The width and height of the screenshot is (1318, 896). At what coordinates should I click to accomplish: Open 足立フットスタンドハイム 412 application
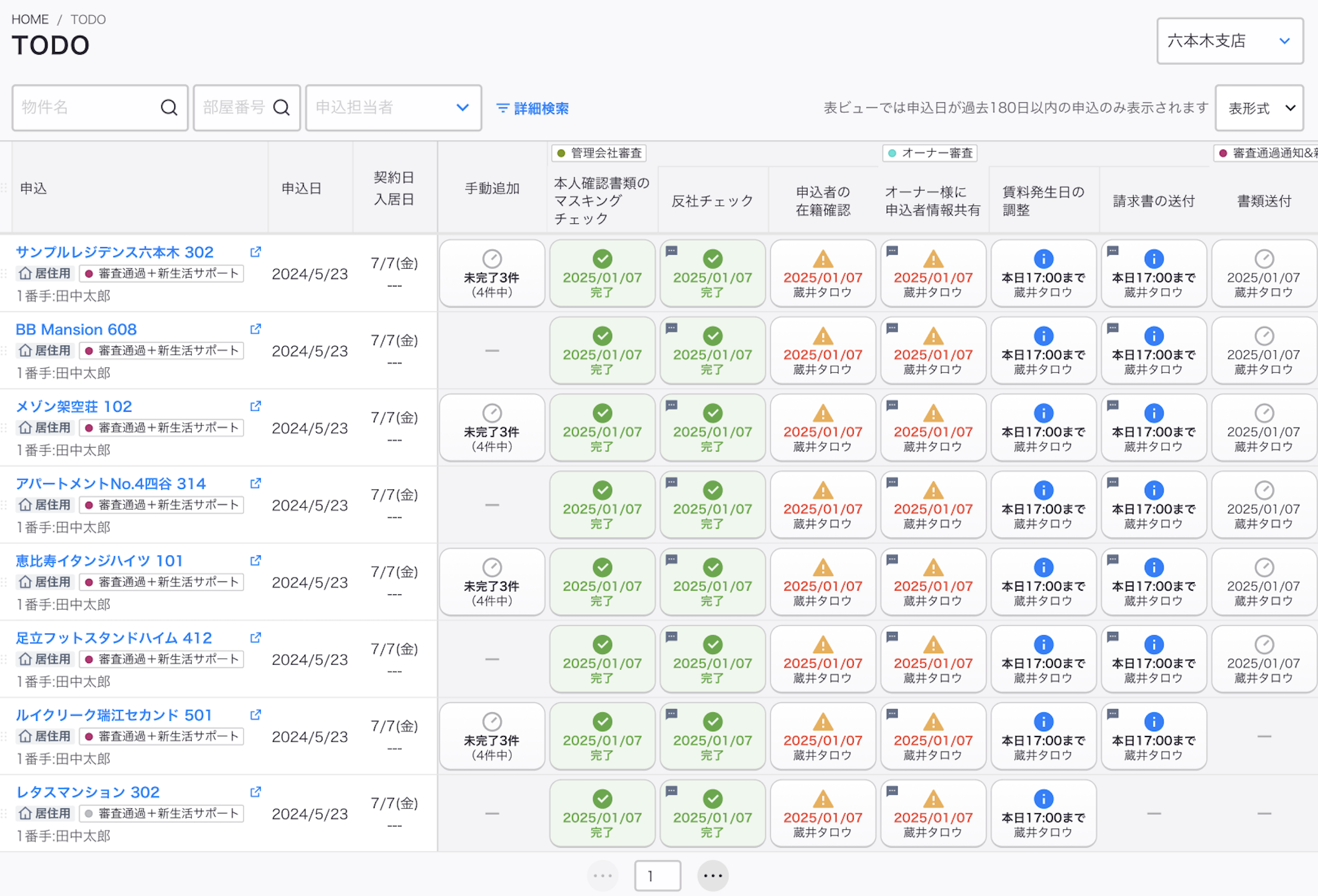pyautogui.click(x=114, y=637)
